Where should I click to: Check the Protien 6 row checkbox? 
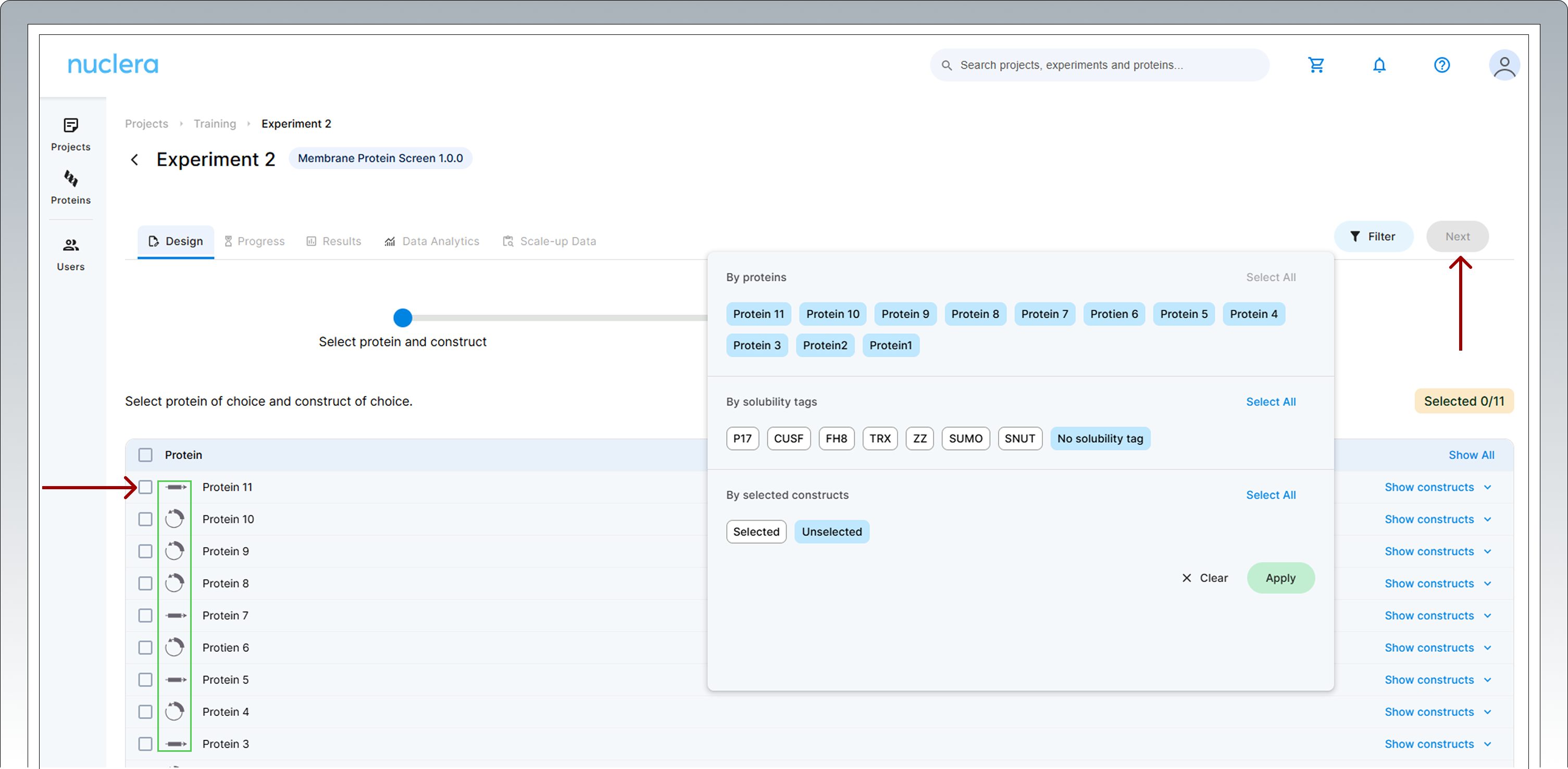coord(145,647)
